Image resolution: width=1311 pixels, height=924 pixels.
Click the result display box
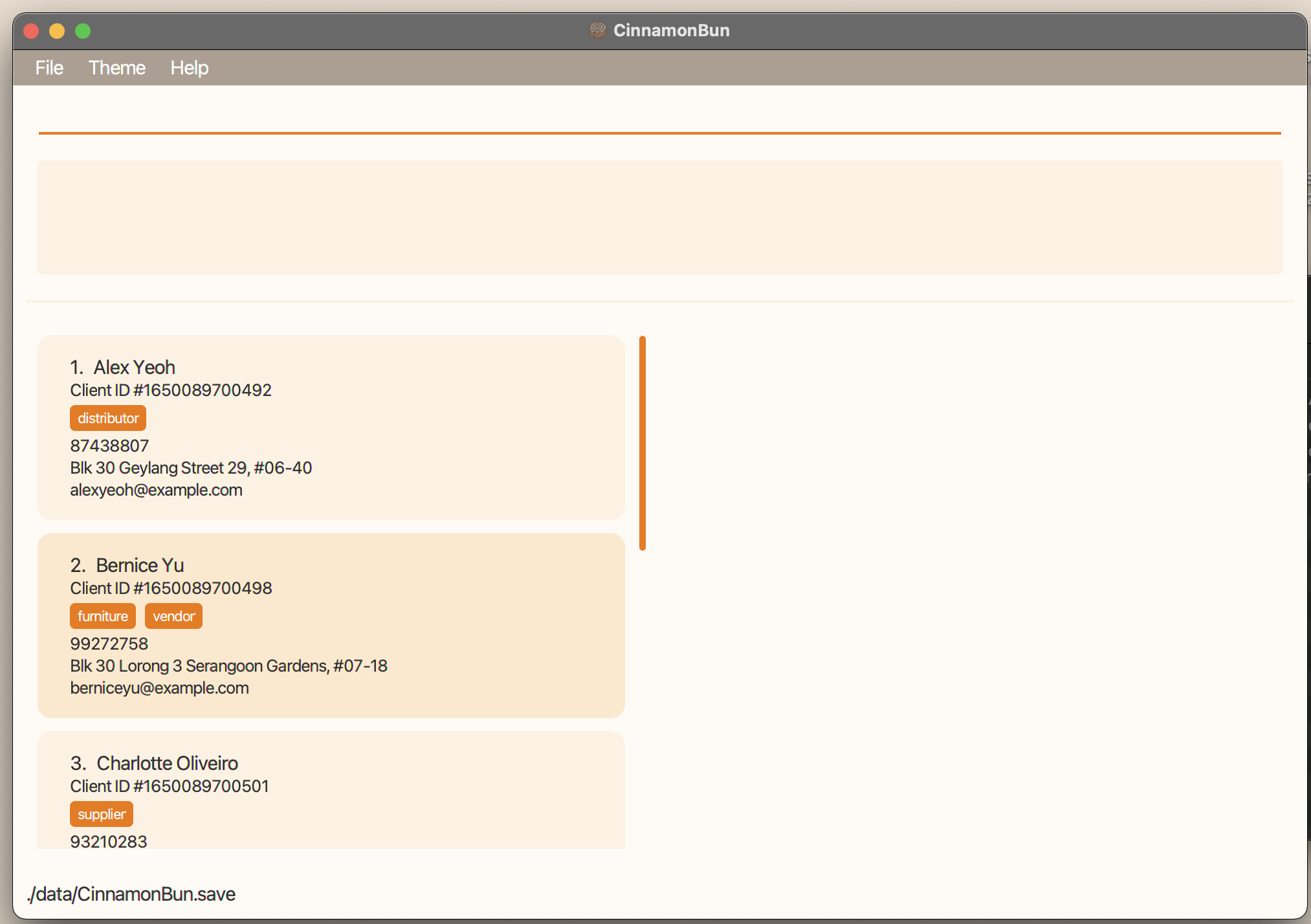[x=659, y=217]
